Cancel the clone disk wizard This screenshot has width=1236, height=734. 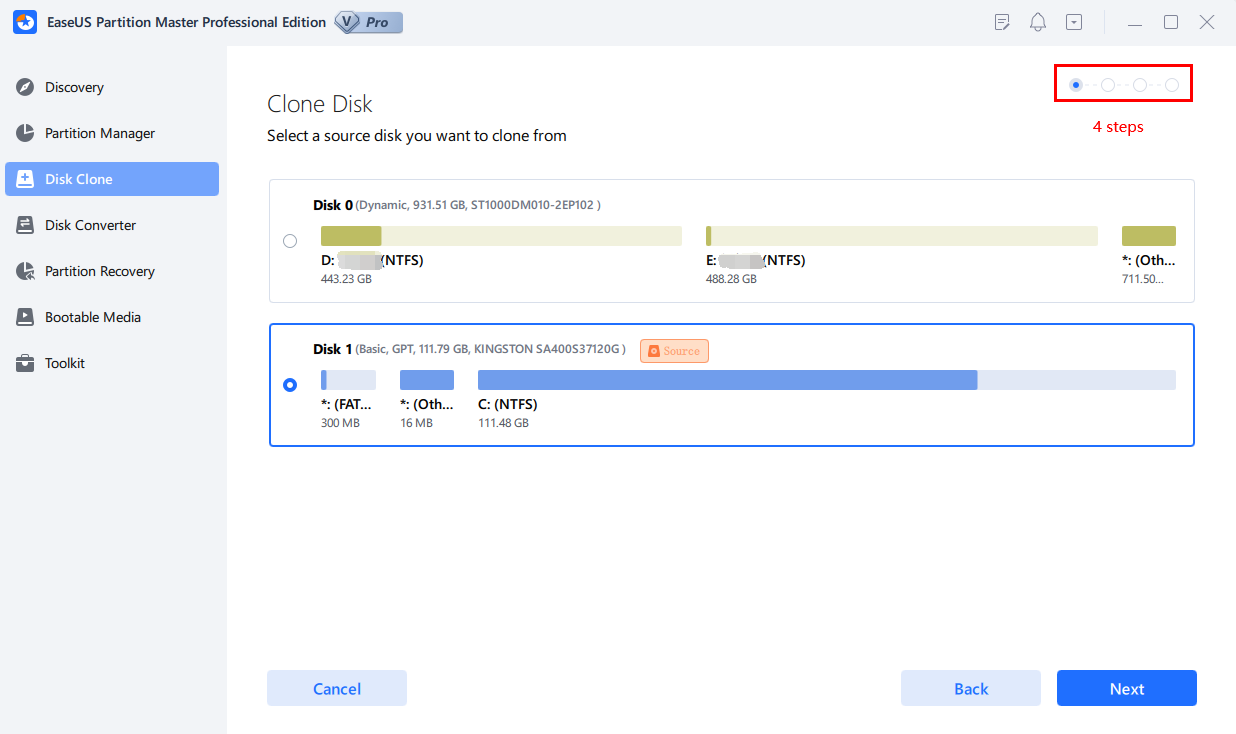click(336, 689)
